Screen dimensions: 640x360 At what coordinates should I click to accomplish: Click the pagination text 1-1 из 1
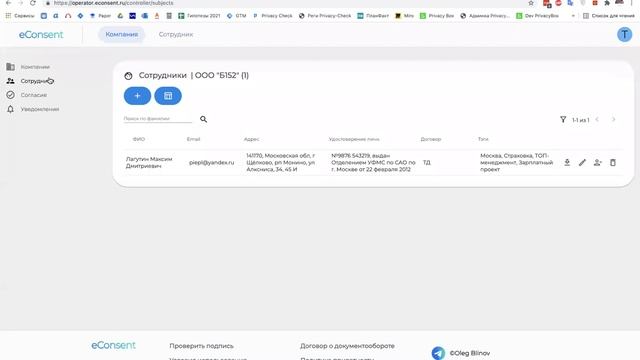tap(580, 120)
